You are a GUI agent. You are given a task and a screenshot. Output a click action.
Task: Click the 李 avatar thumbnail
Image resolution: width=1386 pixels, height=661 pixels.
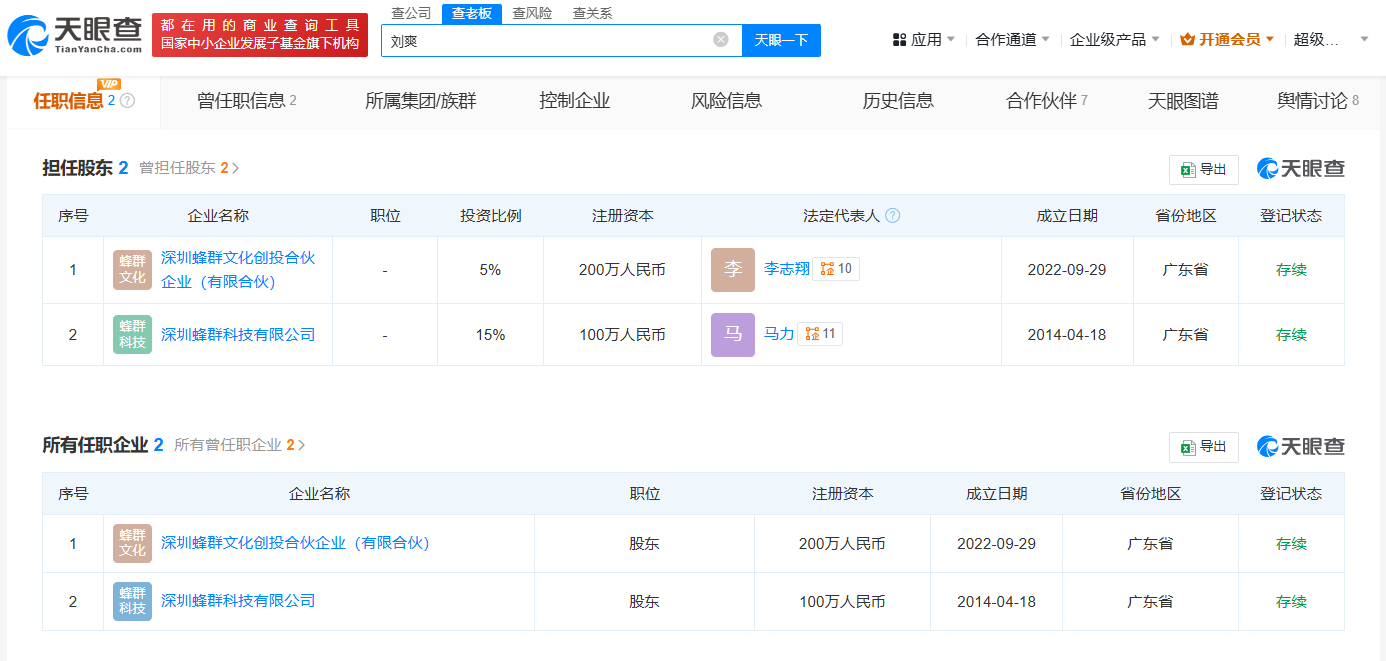pos(733,270)
